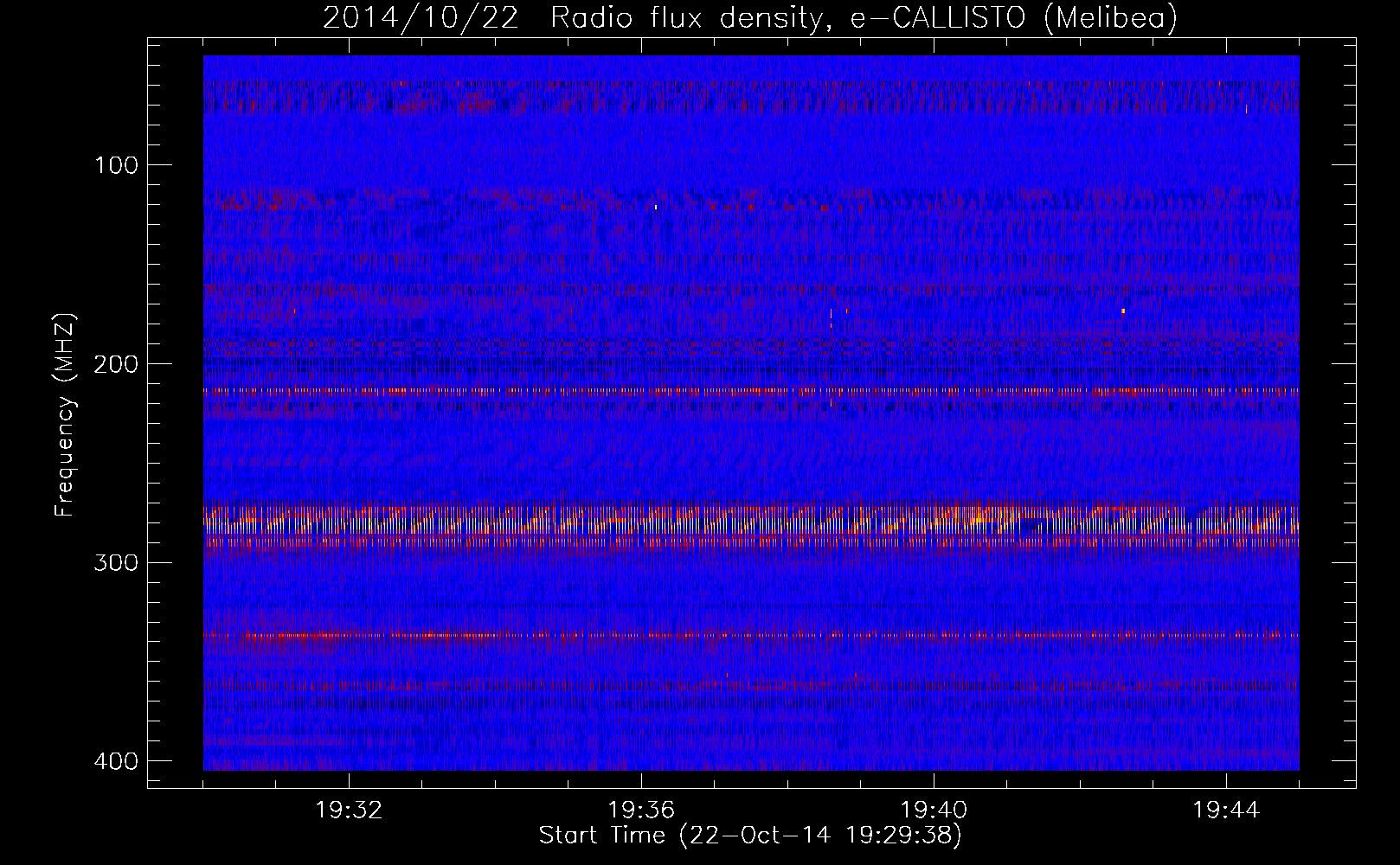Click the frequency tick label 400

tap(115, 761)
